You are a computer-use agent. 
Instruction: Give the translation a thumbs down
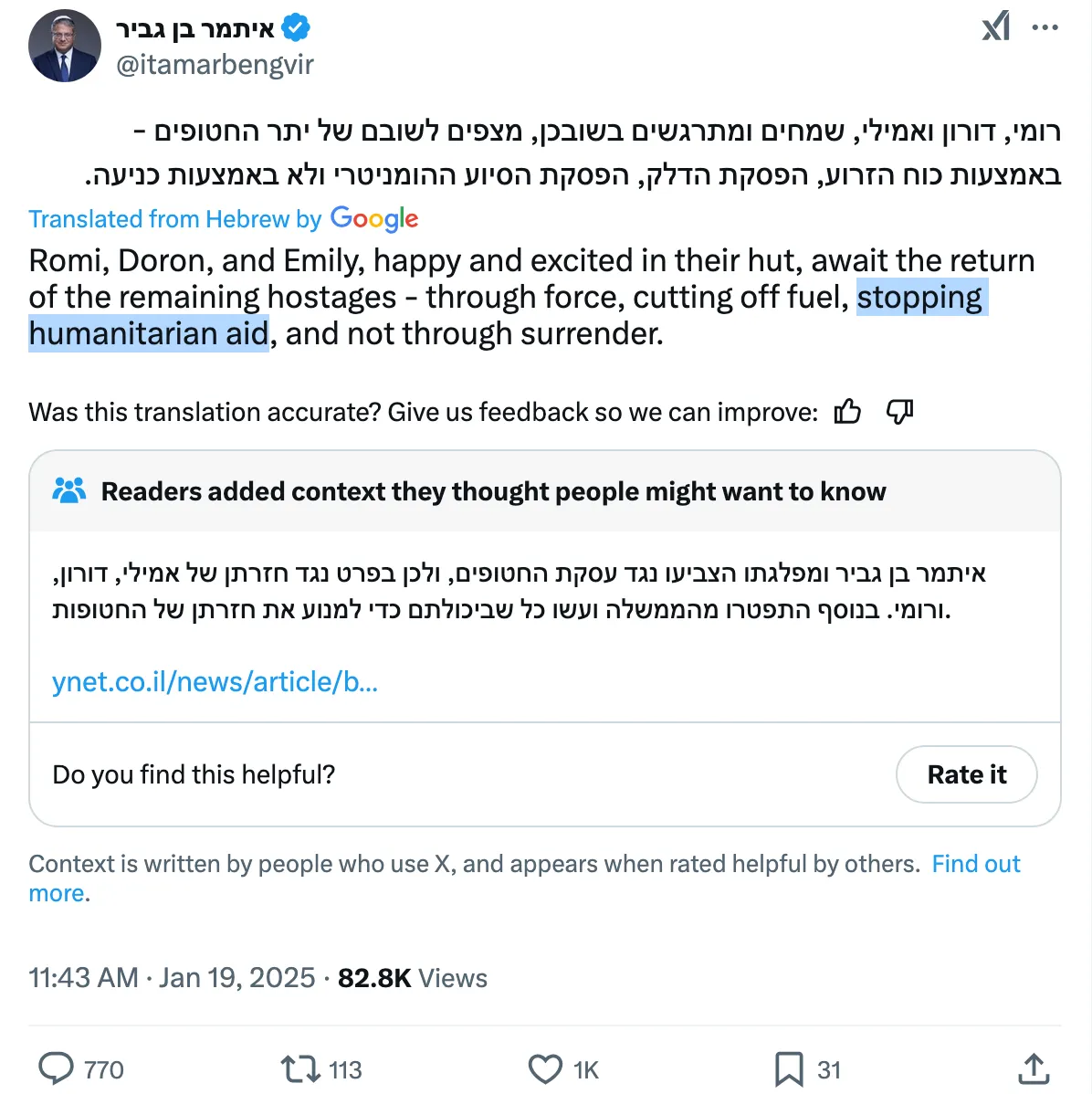point(899,413)
